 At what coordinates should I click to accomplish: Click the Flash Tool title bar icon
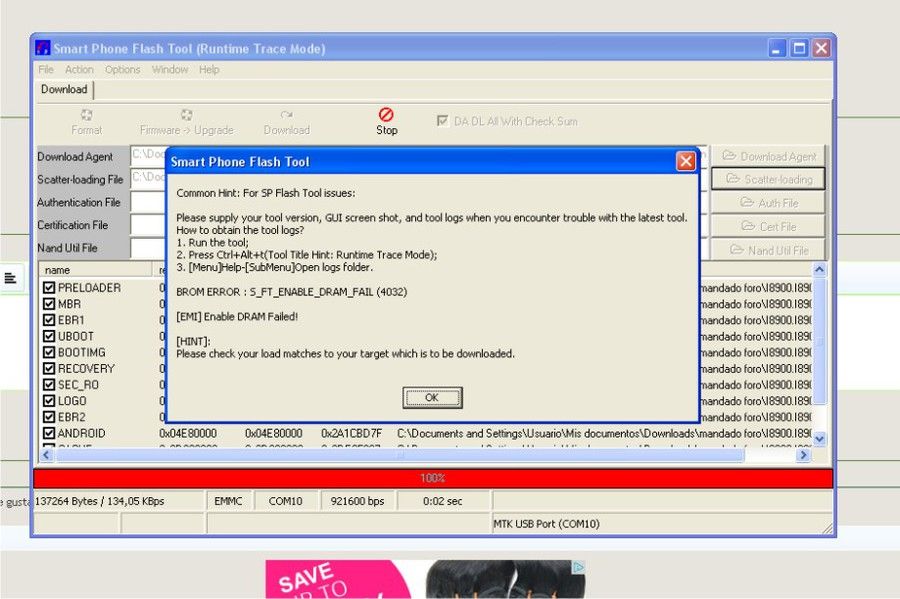42,48
